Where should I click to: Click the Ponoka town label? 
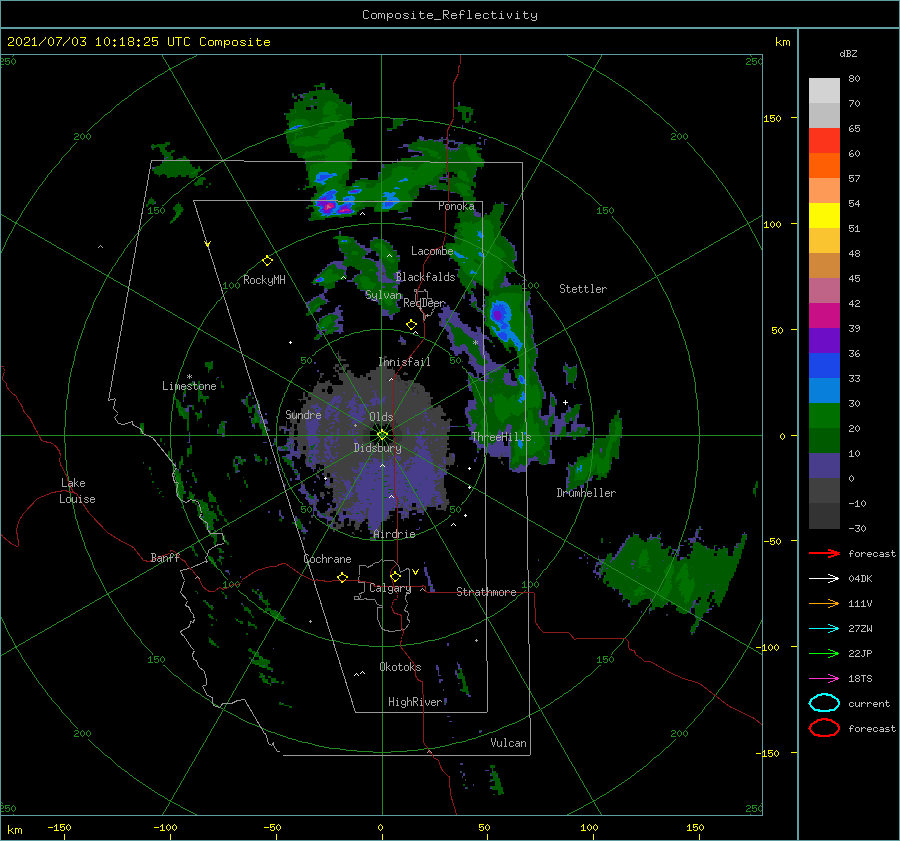tap(456, 206)
